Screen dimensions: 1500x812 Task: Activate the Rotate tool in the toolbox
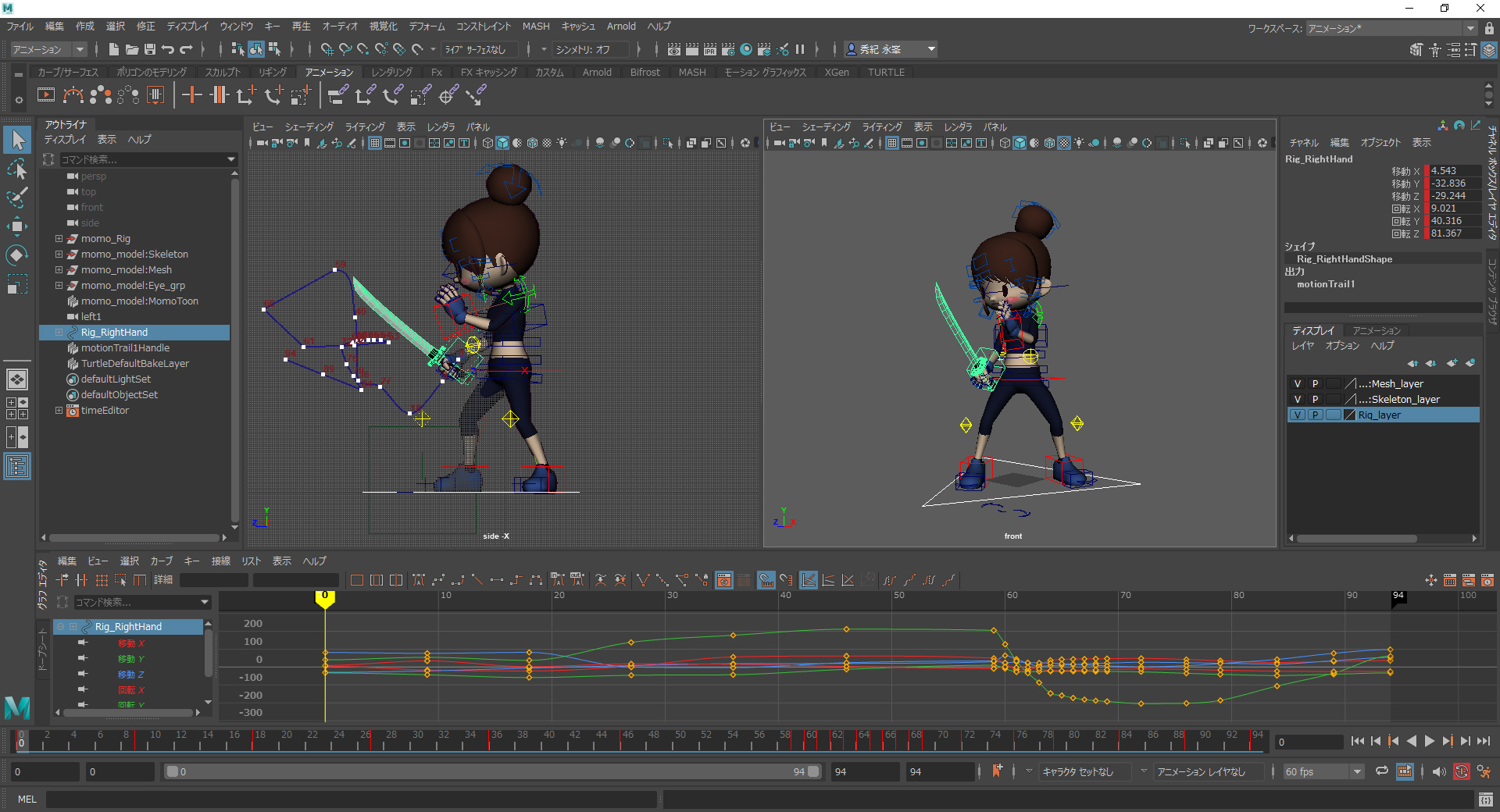[x=17, y=255]
